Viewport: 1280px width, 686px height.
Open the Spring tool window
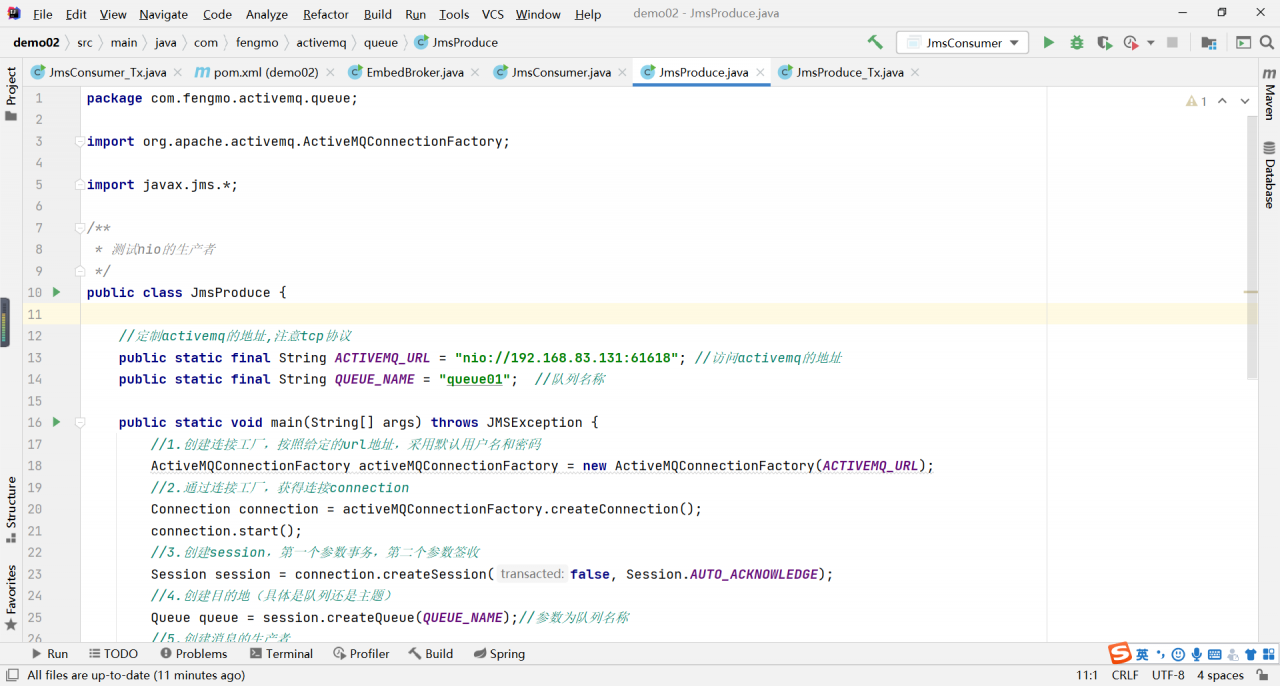coord(499,654)
